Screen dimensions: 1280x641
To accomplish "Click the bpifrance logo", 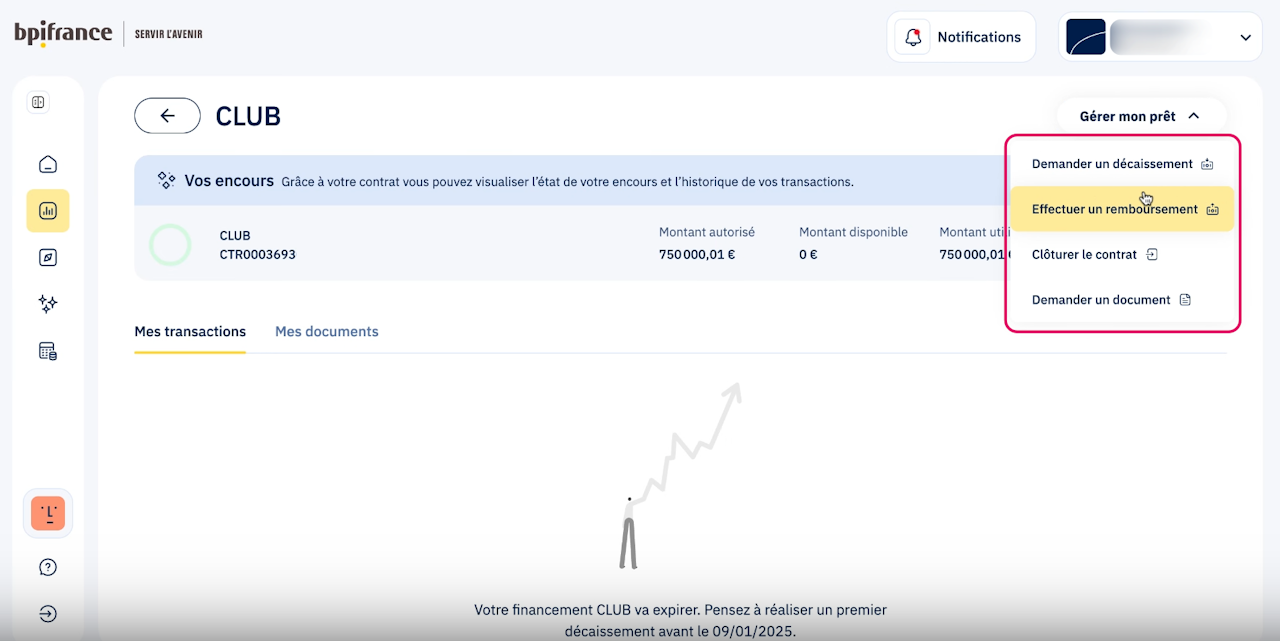I will (63, 33).
